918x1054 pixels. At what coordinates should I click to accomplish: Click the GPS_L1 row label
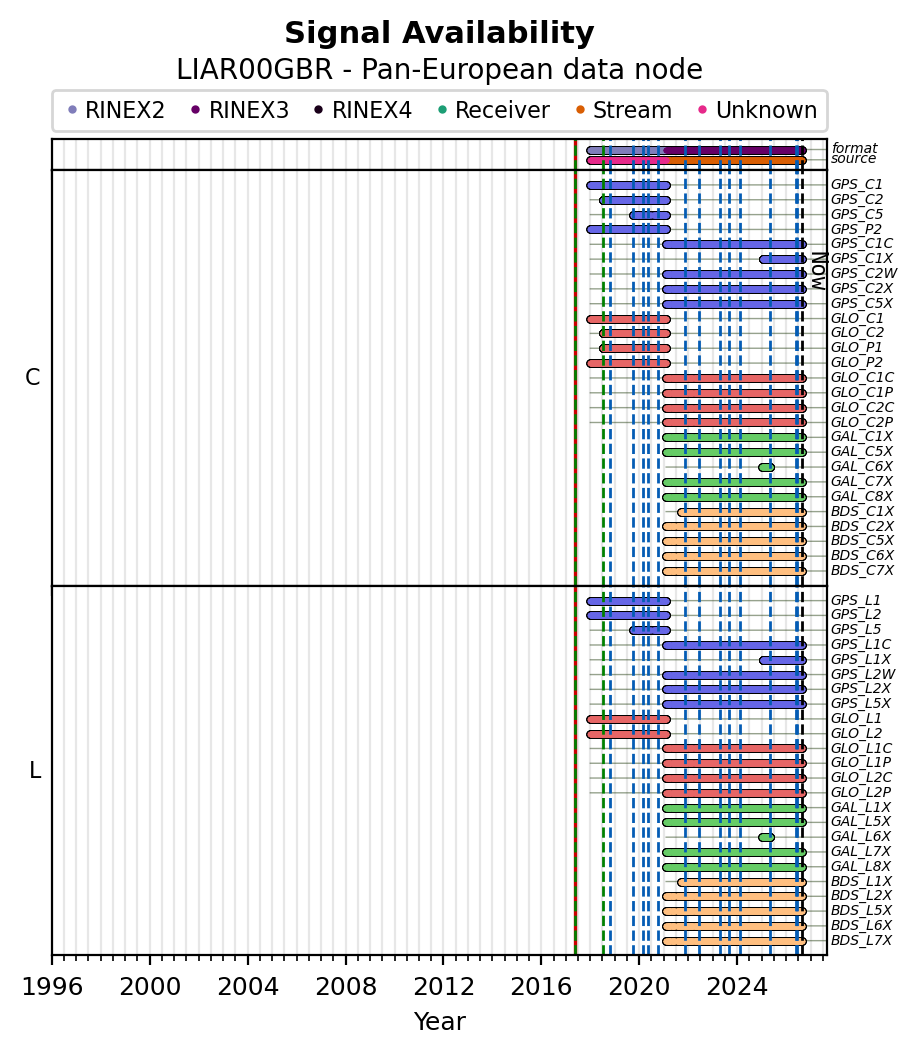click(856, 600)
